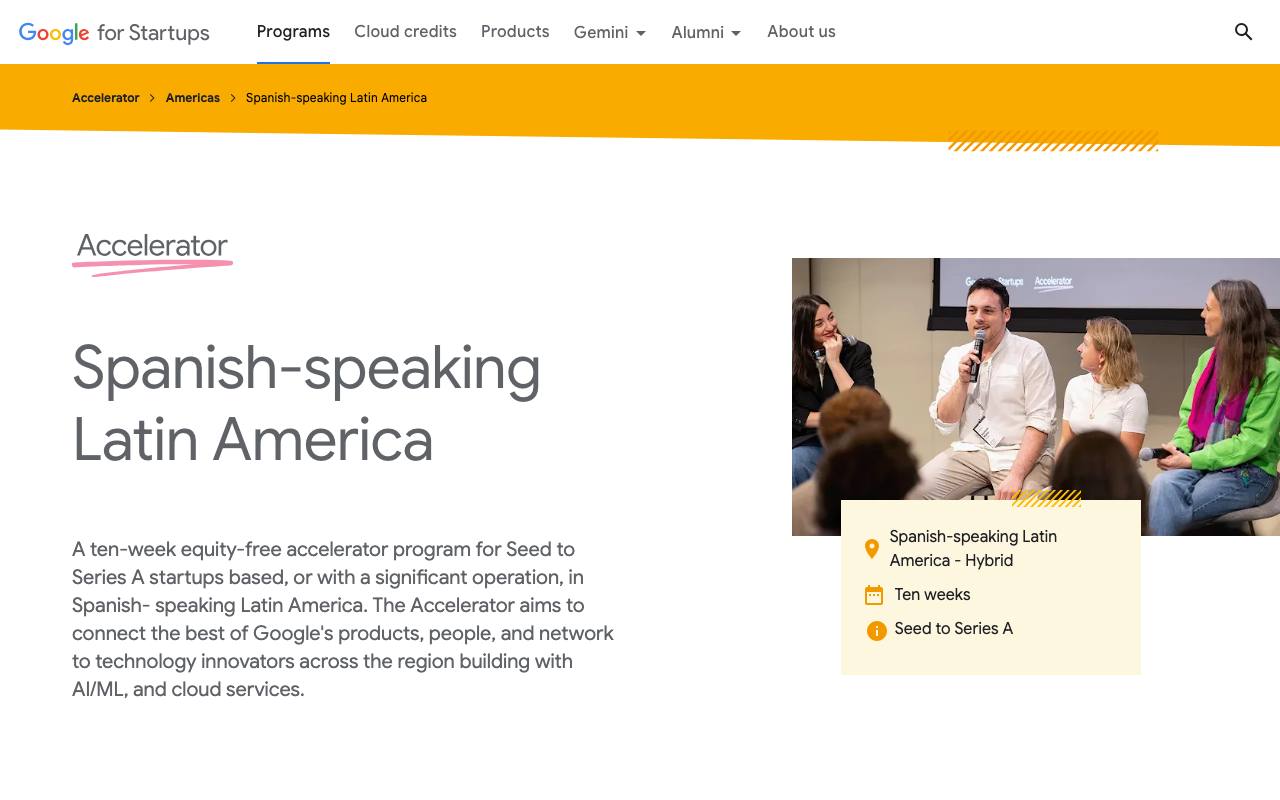Viewport: 1280px width, 800px height.
Task: Open the Products nav item
Action: click(x=515, y=32)
